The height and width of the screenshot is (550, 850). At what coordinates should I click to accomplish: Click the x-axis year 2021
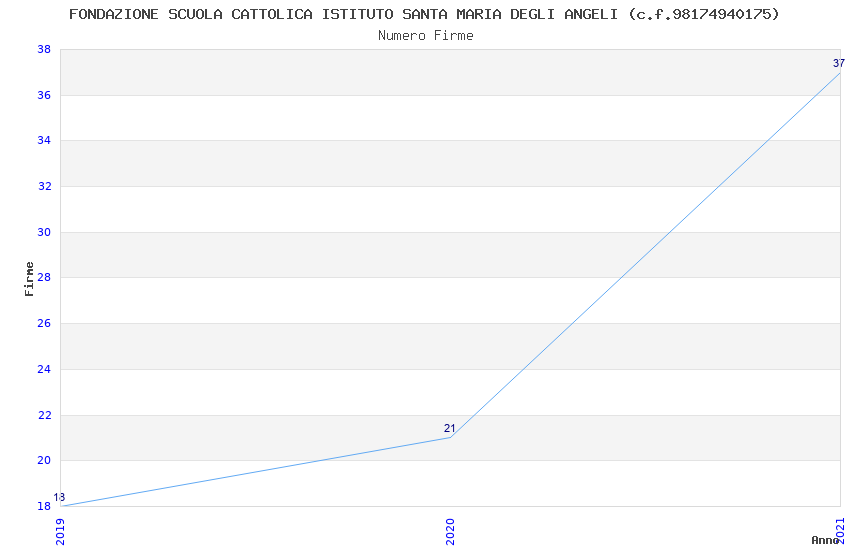tap(840, 531)
